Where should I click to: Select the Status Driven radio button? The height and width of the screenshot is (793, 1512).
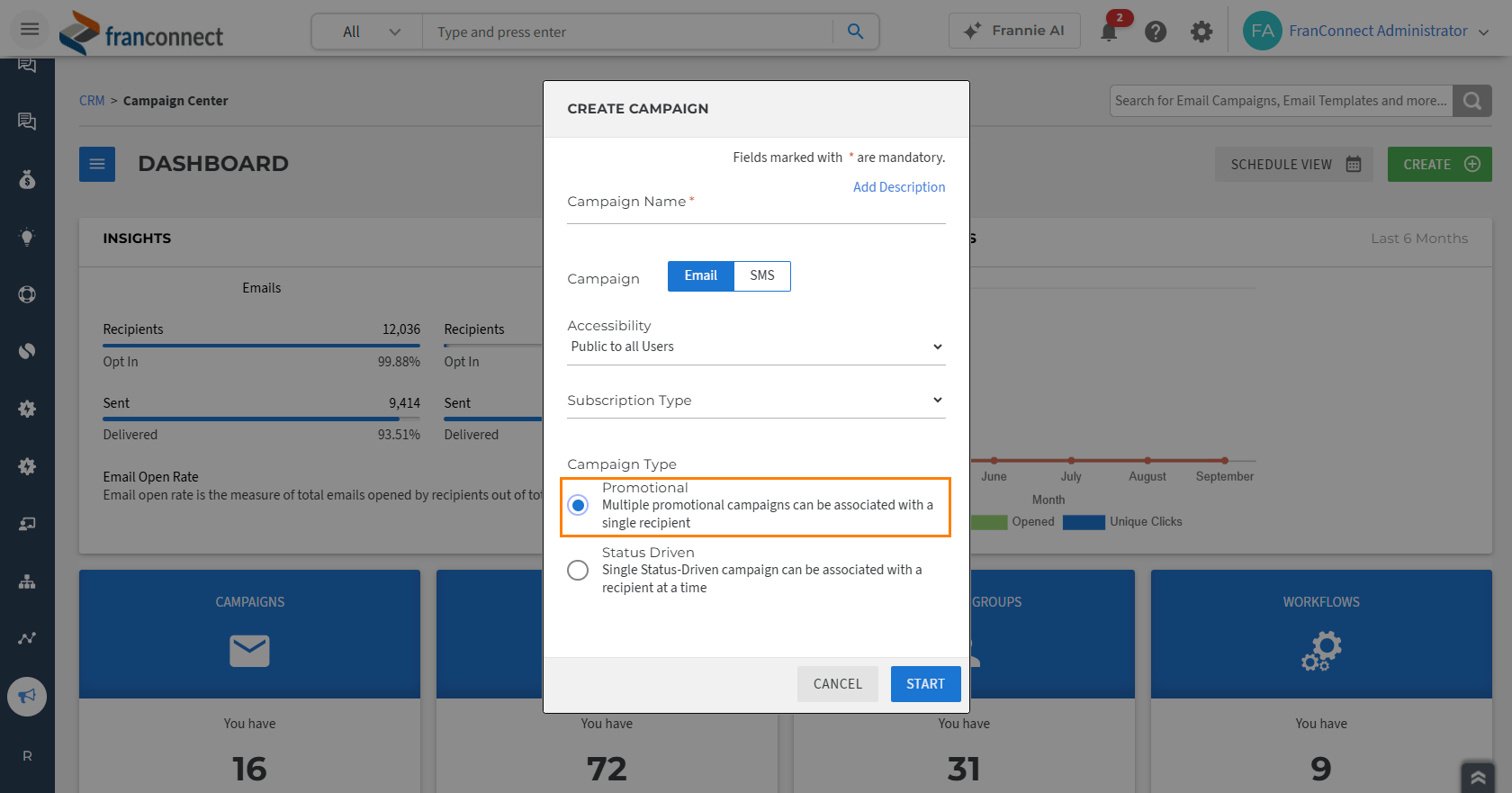578,570
